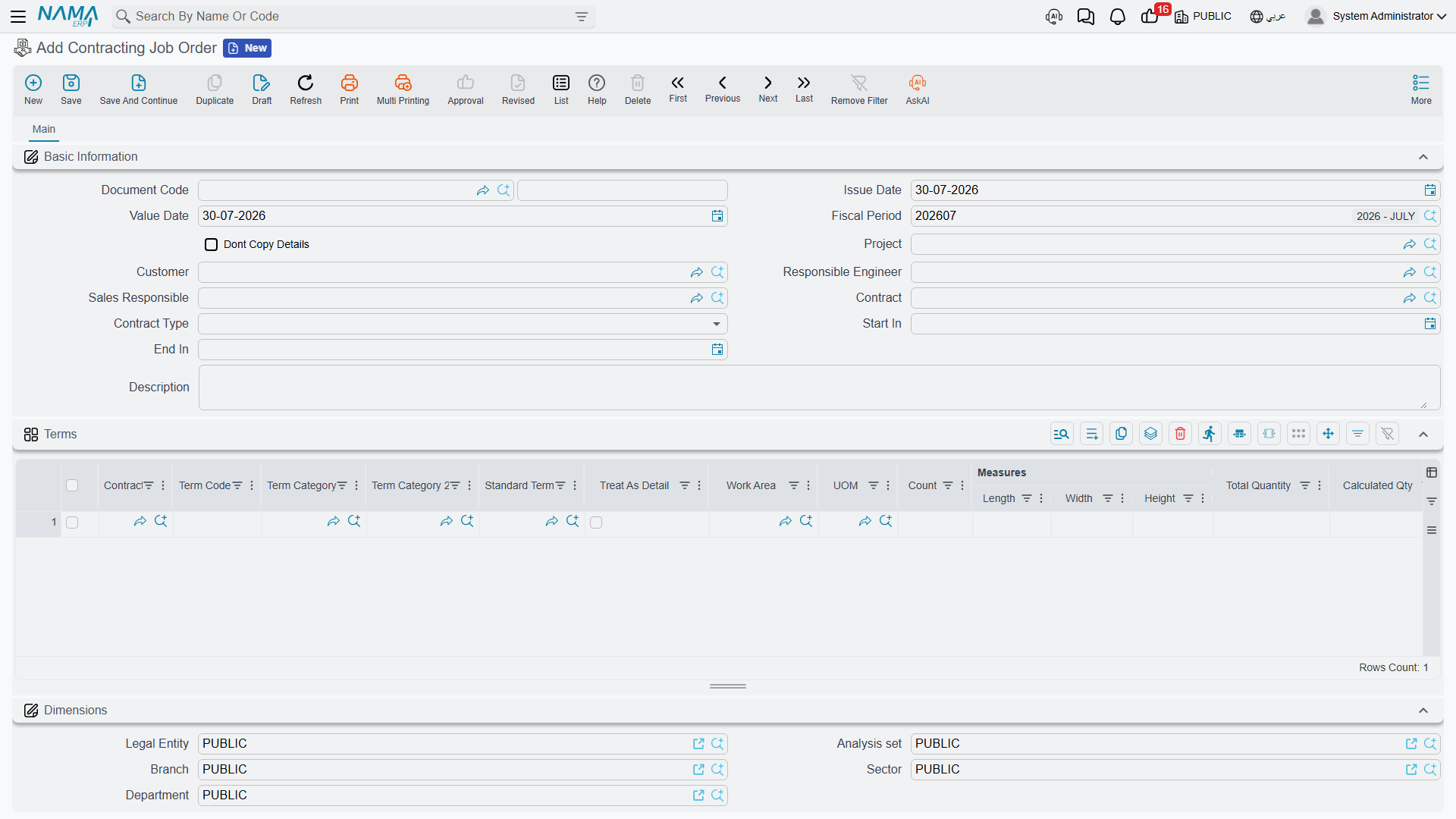Click Save And Continue

point(139,89)
